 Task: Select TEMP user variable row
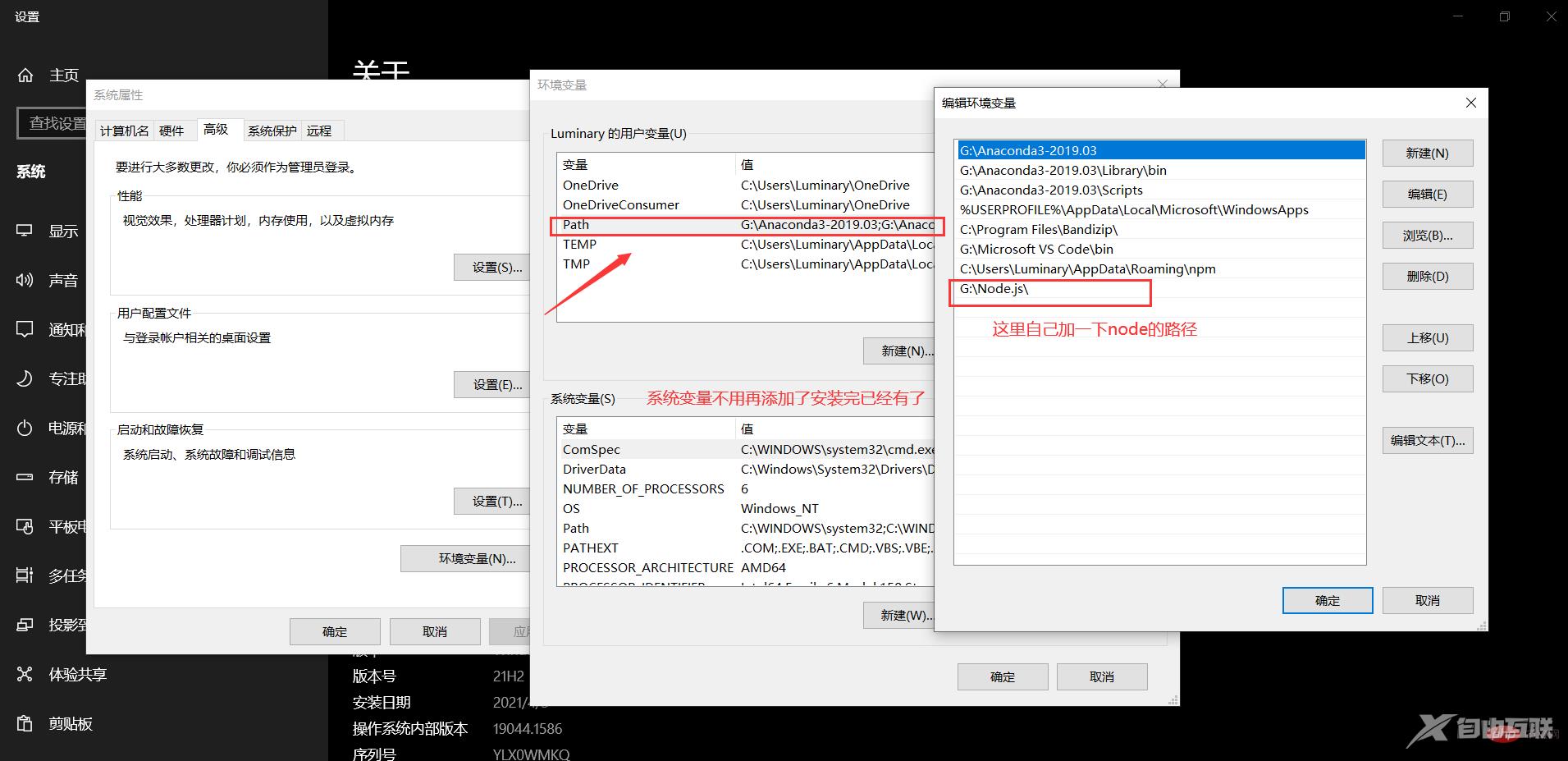(747, 244)
